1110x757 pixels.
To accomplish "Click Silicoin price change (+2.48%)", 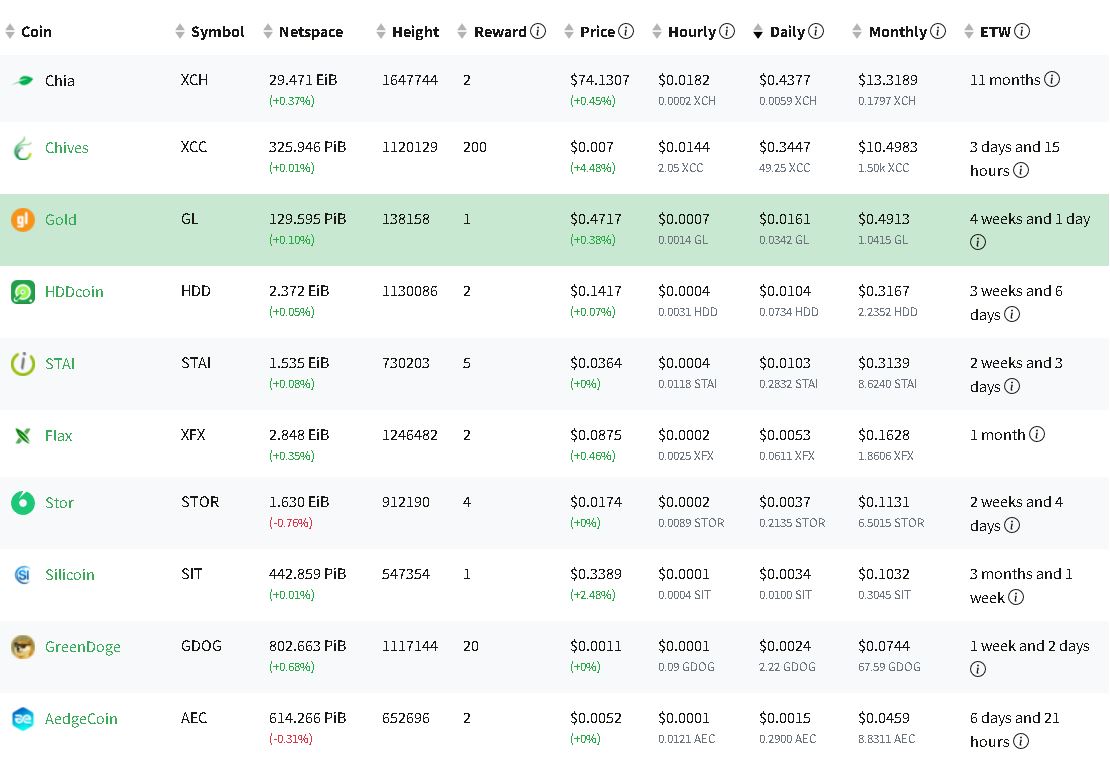I will point(593,595).
